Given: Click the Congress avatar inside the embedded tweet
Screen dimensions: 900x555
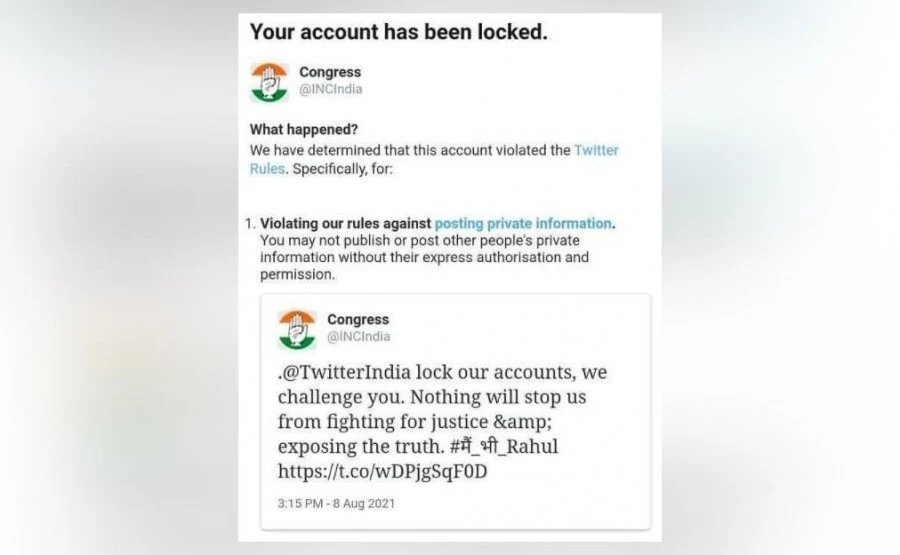Looking at the screenshot, I should coord(296,329).
